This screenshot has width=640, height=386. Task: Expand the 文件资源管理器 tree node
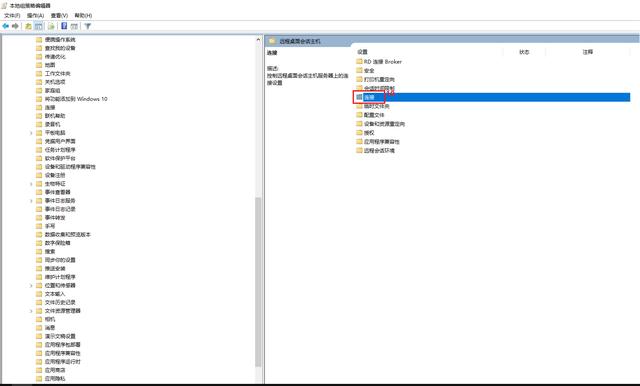tap(31, 311)
